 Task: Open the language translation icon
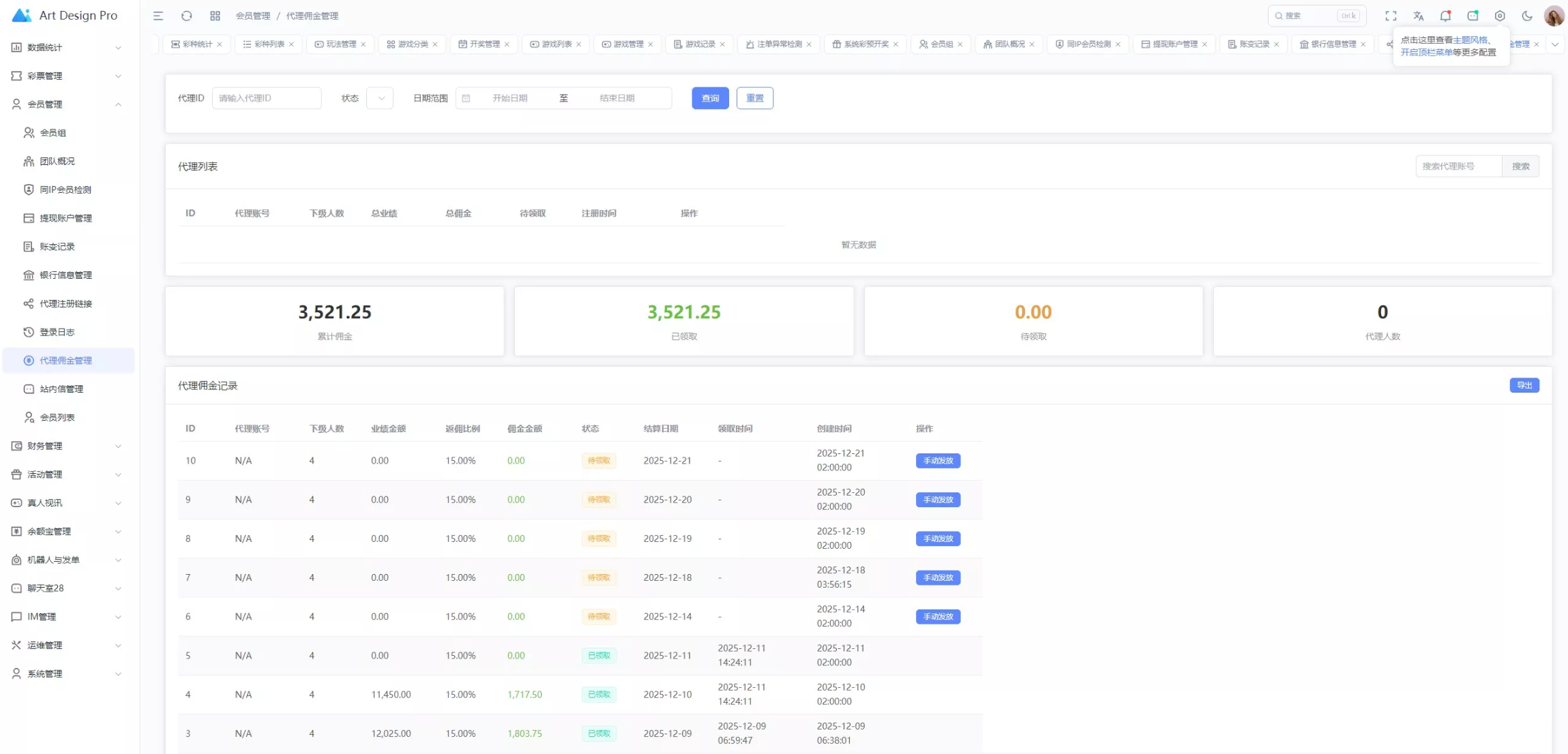tap(1418, 16)
